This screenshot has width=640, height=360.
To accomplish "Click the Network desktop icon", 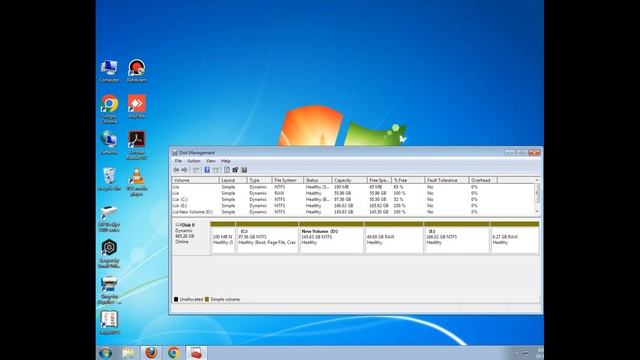I will [x=109, y=143].
